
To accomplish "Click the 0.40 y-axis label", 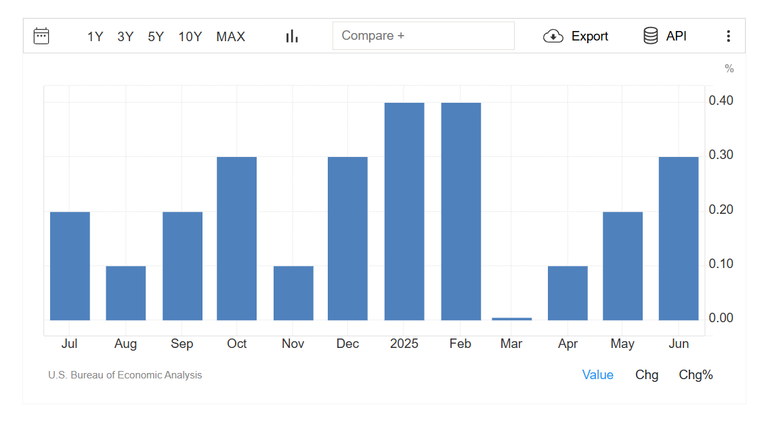I will coord(721,101).
